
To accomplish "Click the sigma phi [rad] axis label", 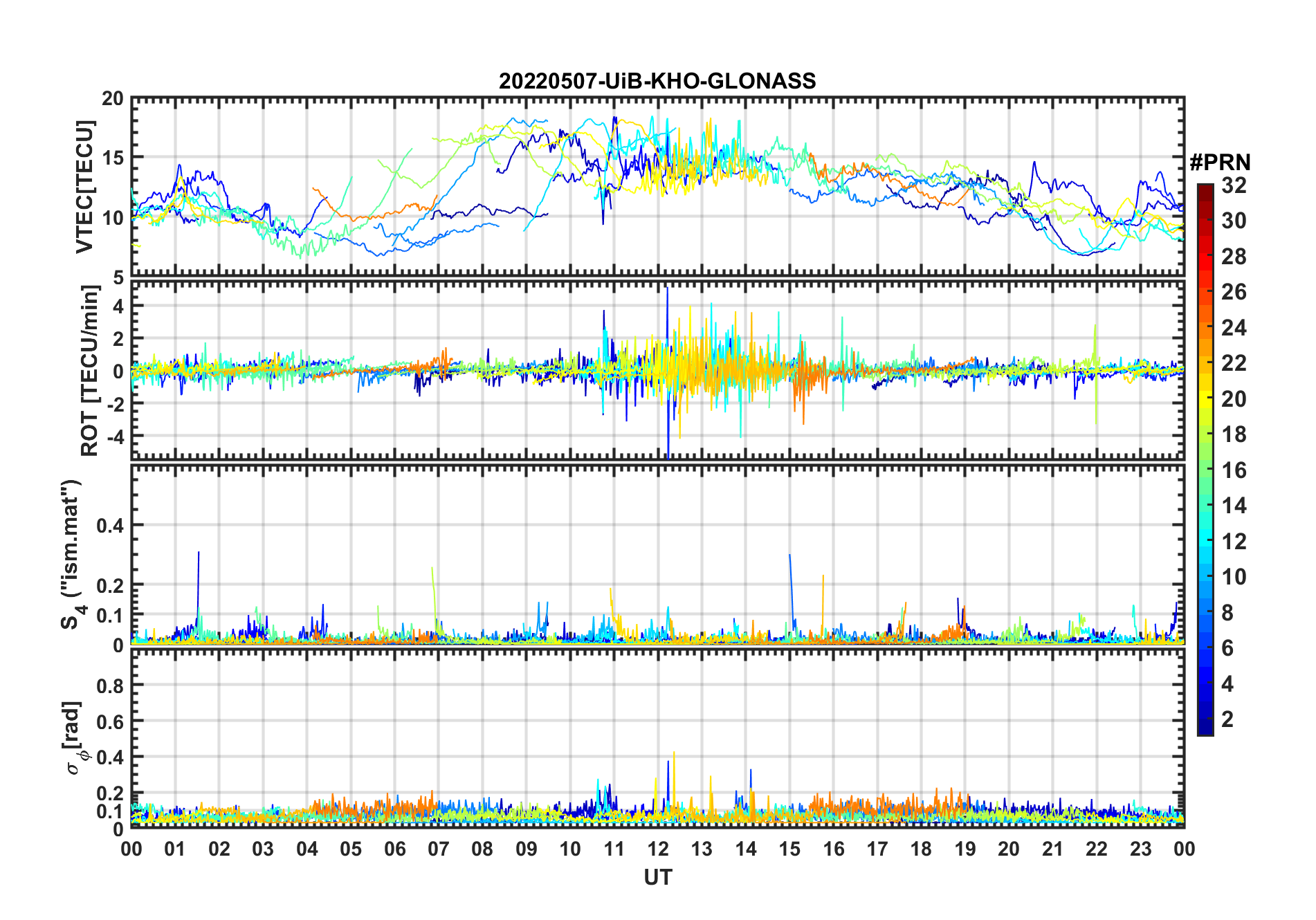I will (74, 738).
